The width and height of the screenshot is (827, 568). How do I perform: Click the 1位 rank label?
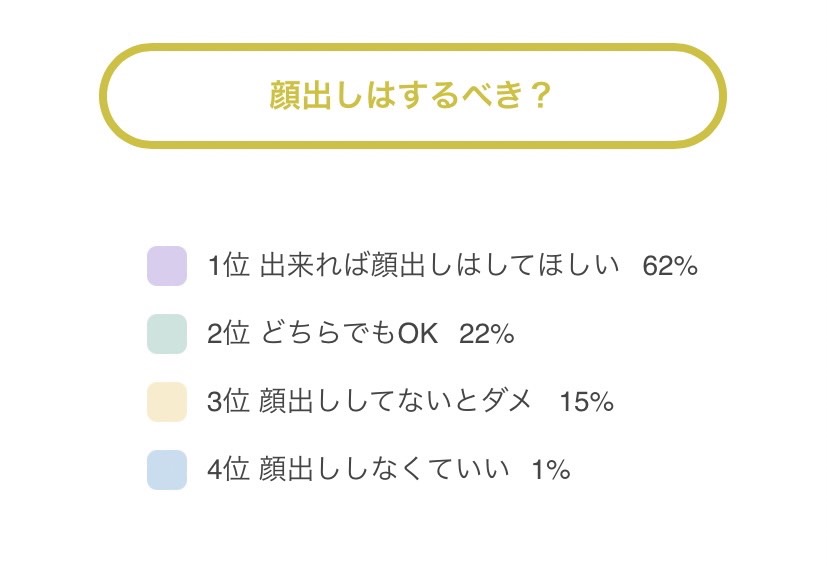[x=229, y=267]
